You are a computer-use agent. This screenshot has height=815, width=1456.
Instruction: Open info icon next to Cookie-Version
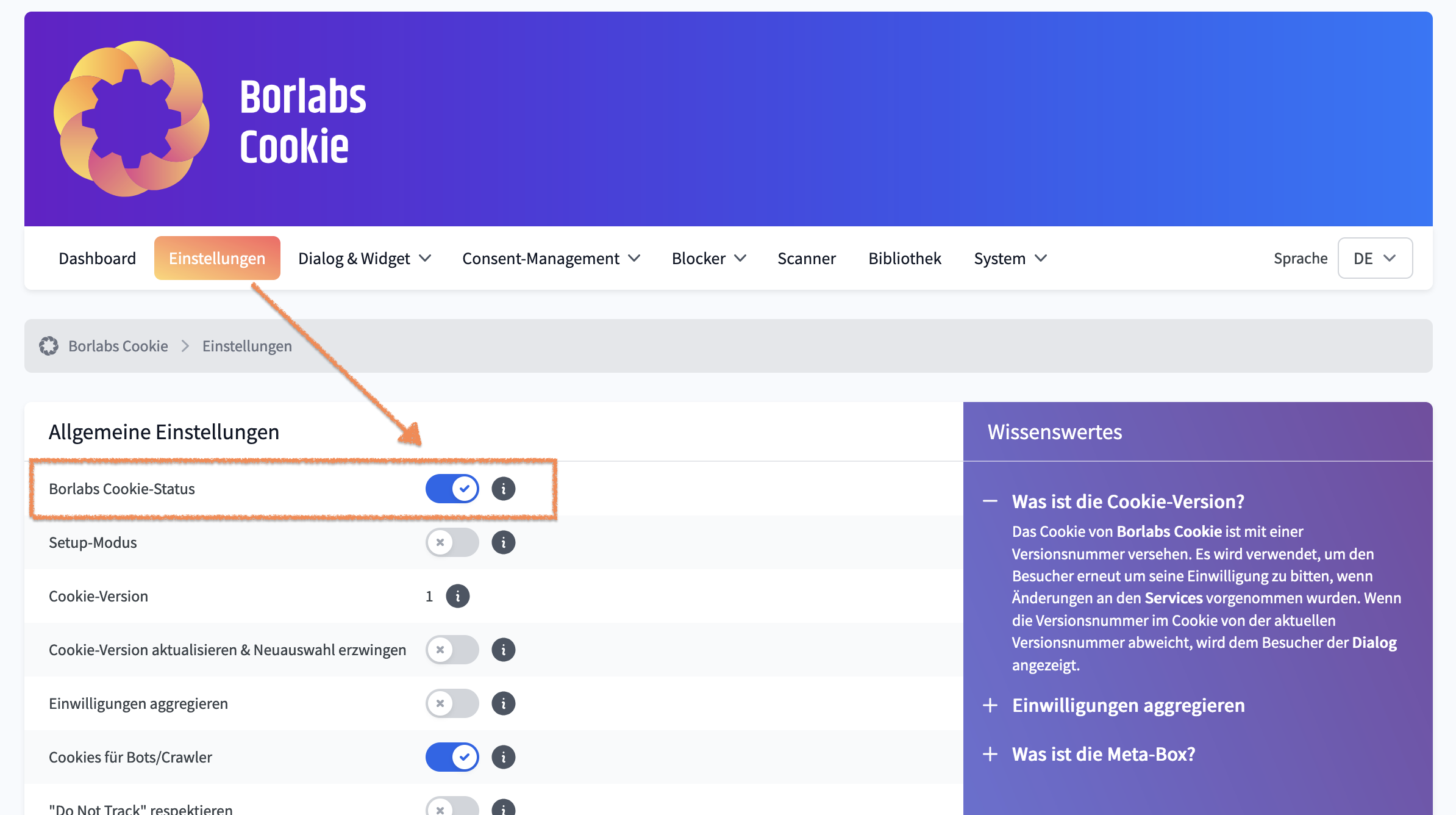pos(458,596)
